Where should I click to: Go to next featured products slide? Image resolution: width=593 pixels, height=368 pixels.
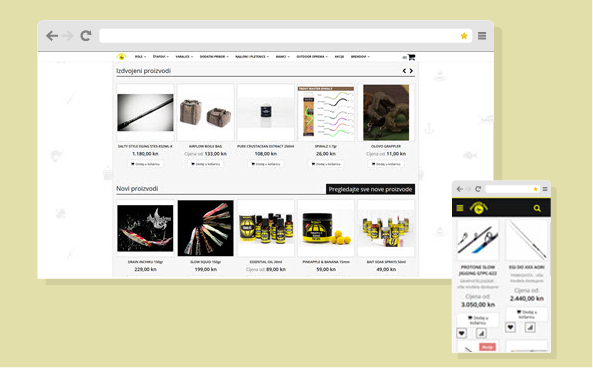[x=411, y=71]
